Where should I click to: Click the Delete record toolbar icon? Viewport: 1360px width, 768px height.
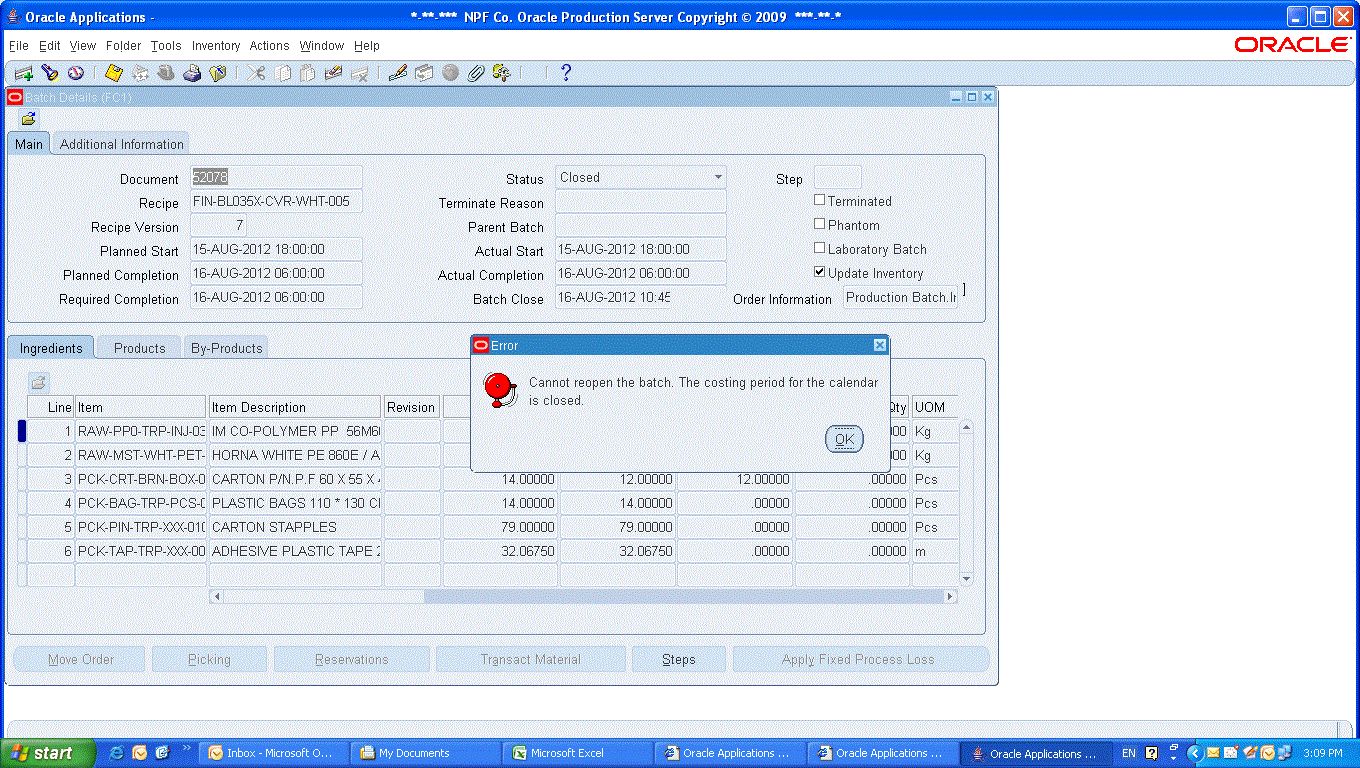pos(360,73)
